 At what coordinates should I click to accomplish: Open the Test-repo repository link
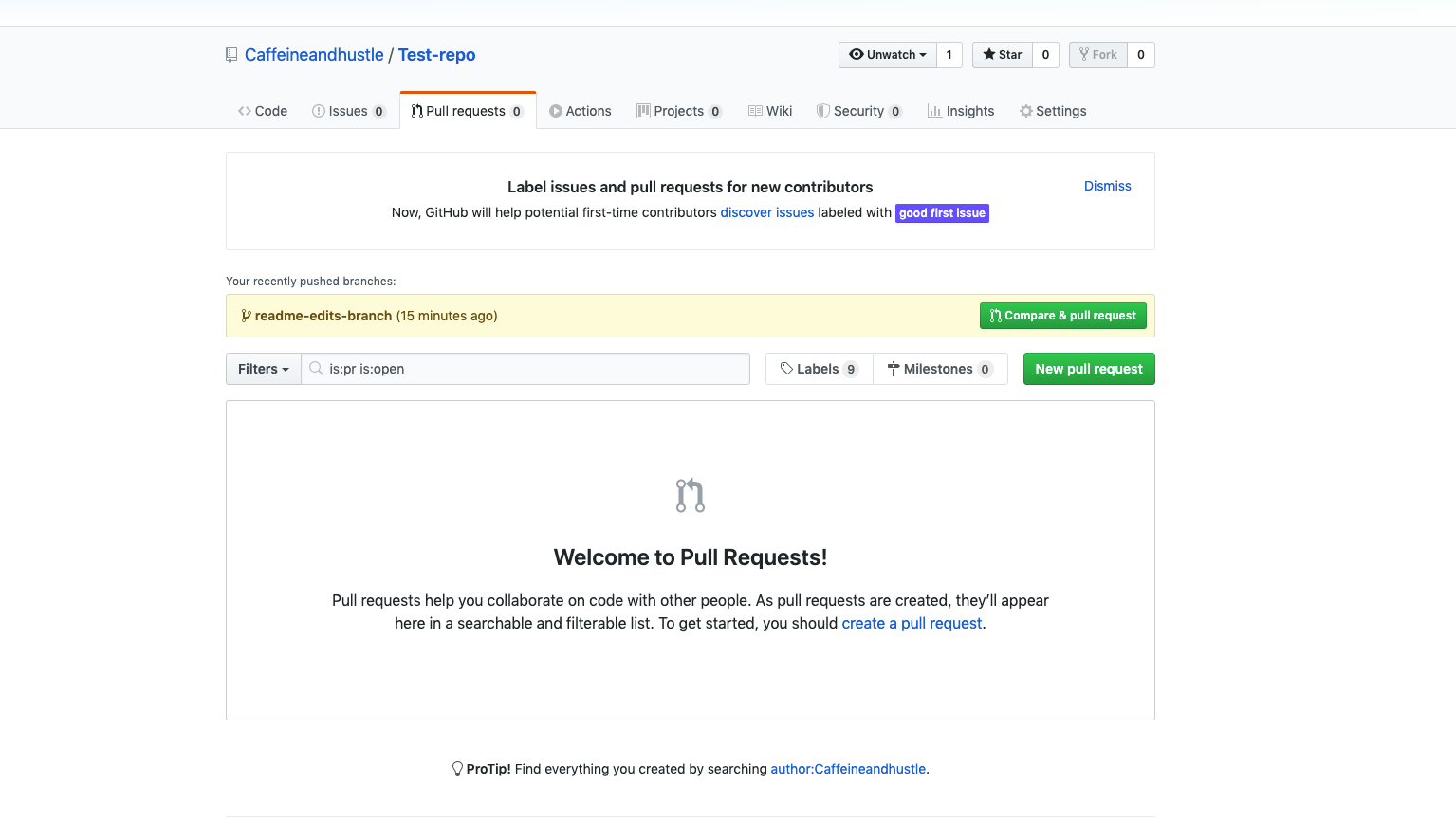(x=436, y=55)
